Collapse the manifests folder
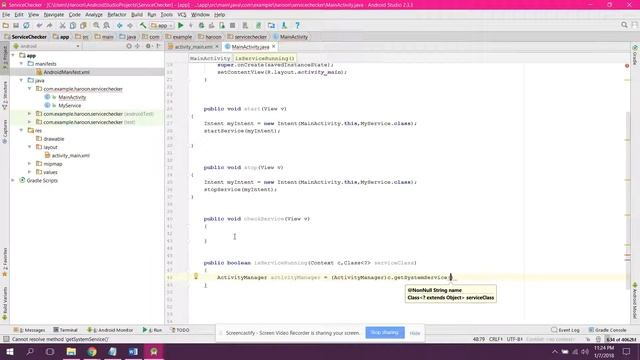The image size is (640, 360). pyautogui.click(x=21, y=64)
